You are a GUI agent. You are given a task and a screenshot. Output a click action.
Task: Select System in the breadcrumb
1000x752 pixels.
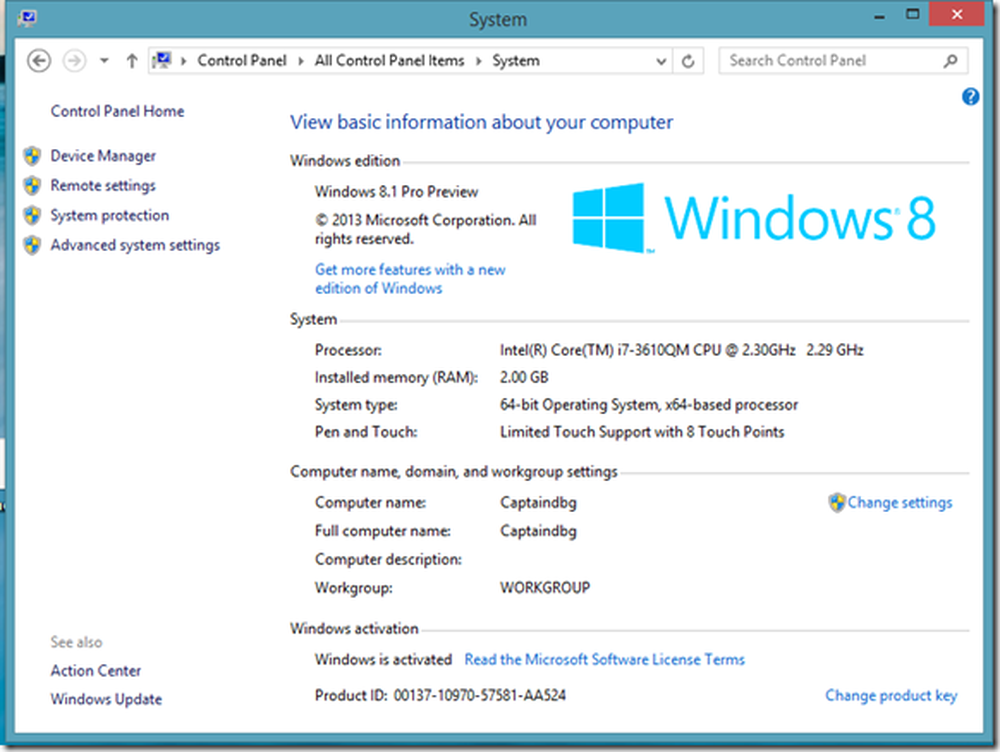515,61
